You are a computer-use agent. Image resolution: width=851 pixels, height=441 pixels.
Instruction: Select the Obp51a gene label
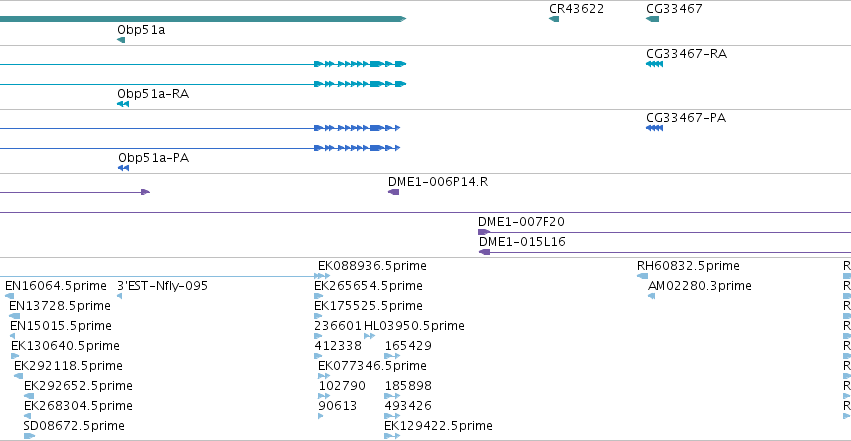[x=141, y=30]
